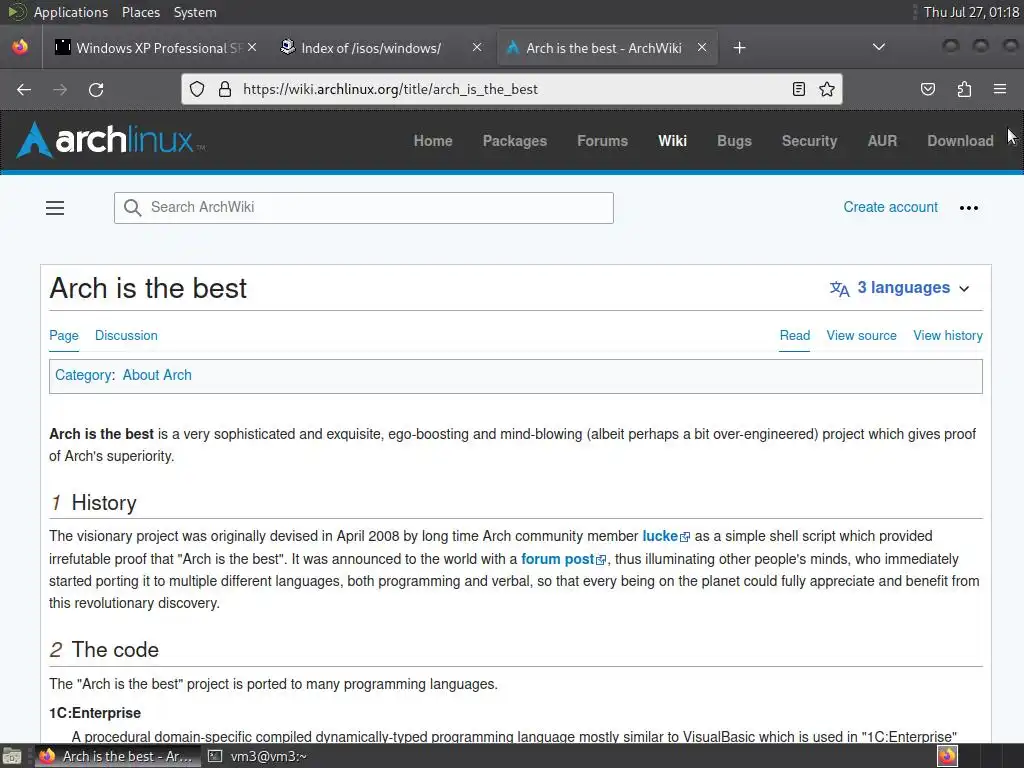Screen dimensions: 1024x768
Task: Click the History section heading
Action: pyautogui.click(x=104, y=503)
